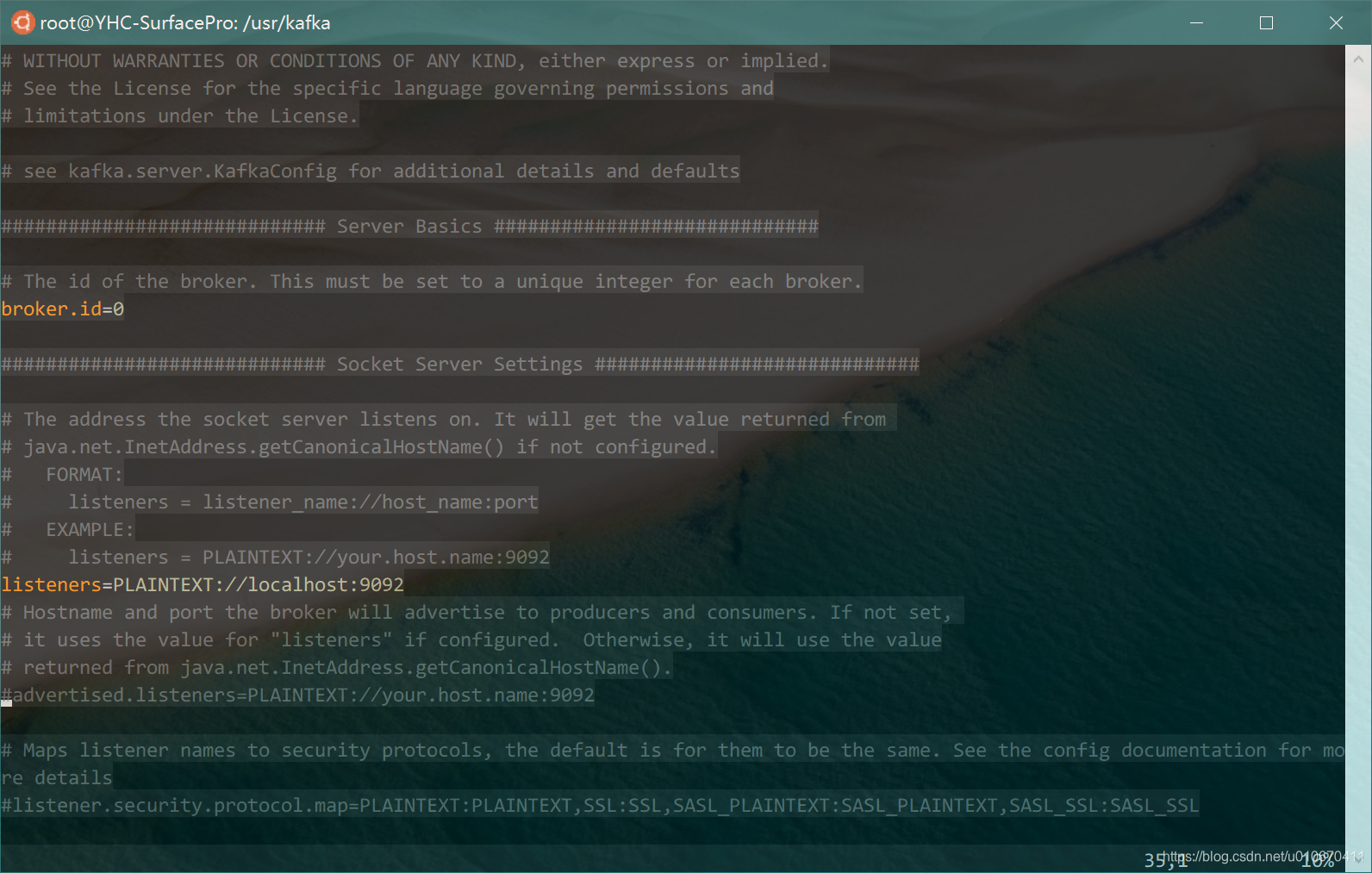The height and width of the screenshot is (873, 1372).
Task: Close the root@YHC-SurfacePro terminal window
Action: tap(1336, 22)
